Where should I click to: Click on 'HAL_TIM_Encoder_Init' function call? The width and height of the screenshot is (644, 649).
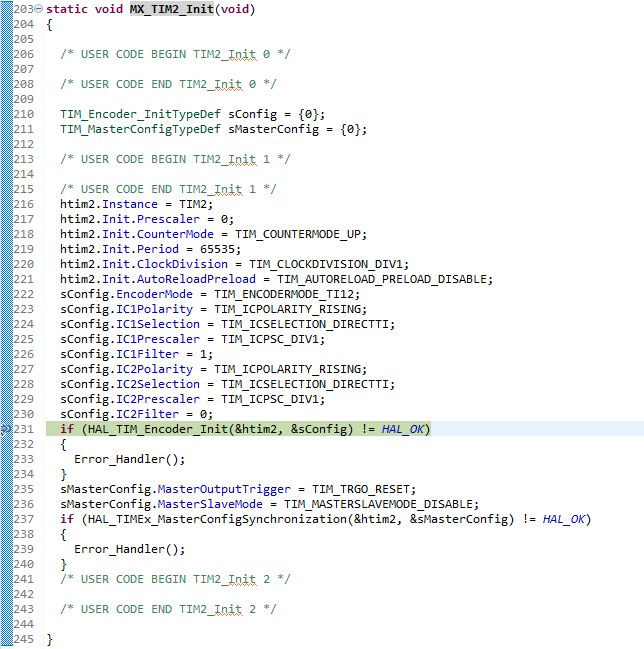(x=158, y=429)
